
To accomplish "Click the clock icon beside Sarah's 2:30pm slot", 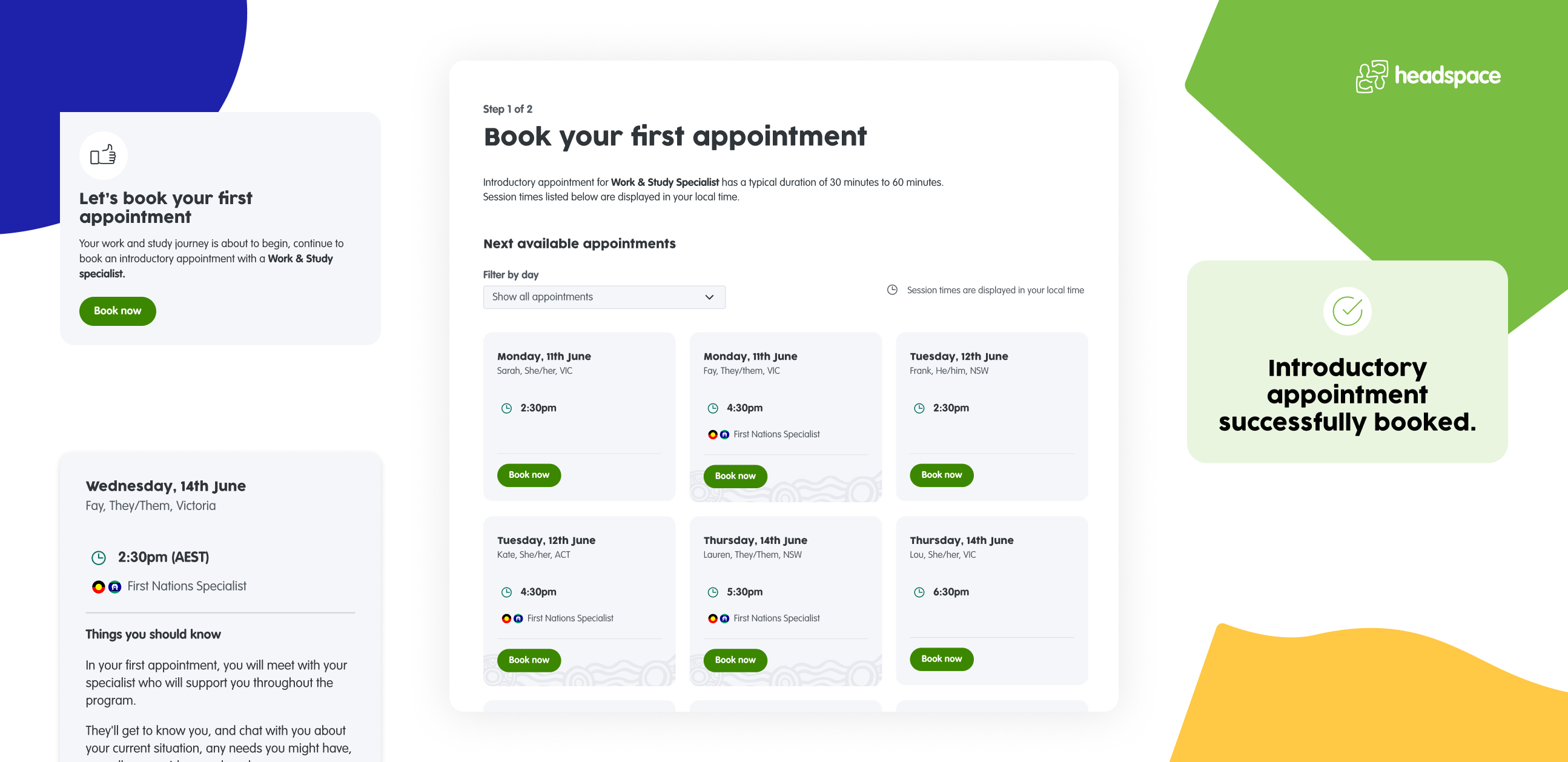I will click(x=506, y=408).
